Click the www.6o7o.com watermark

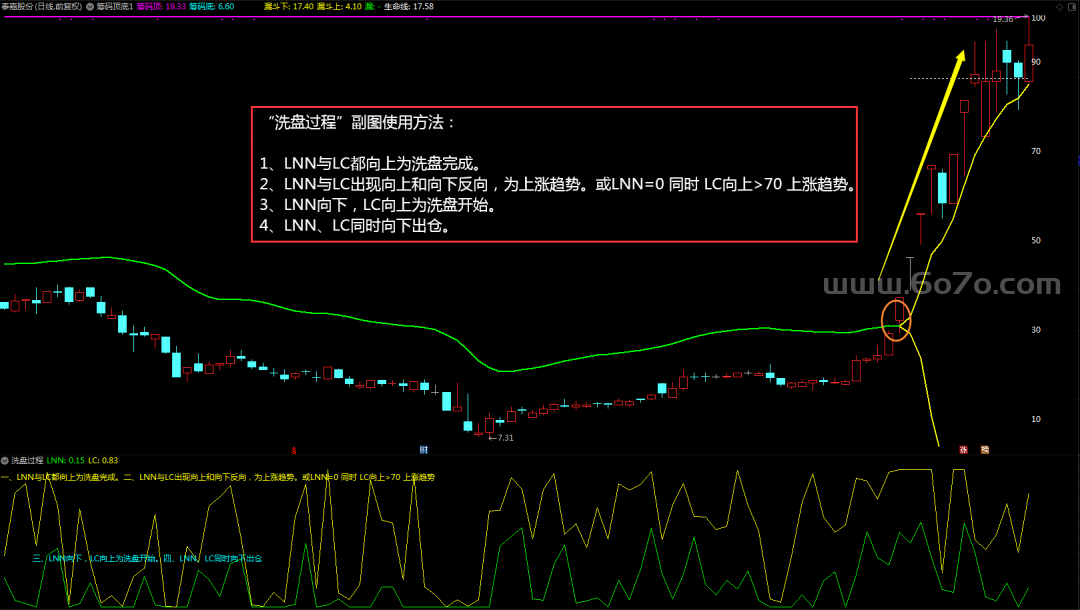point(940,284)
